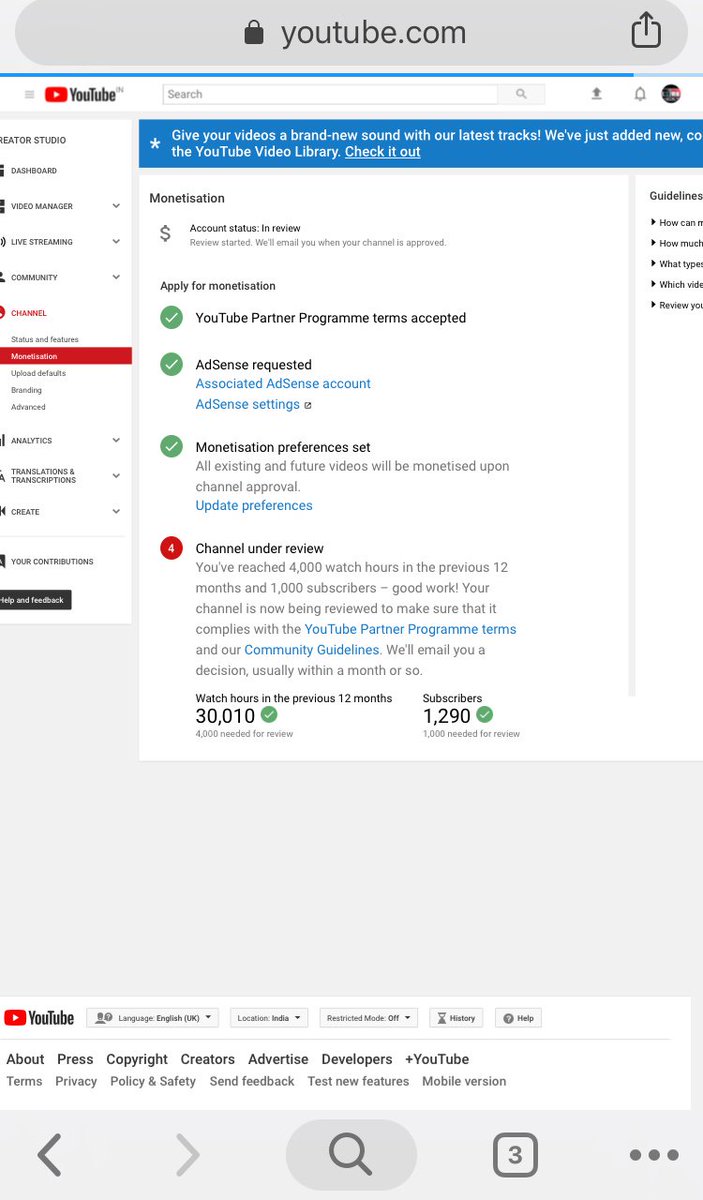Image resolution: width=703 pixels, height=1200 pixels.
Task: Go back with browser back arrow
Action: (49, 1155)
